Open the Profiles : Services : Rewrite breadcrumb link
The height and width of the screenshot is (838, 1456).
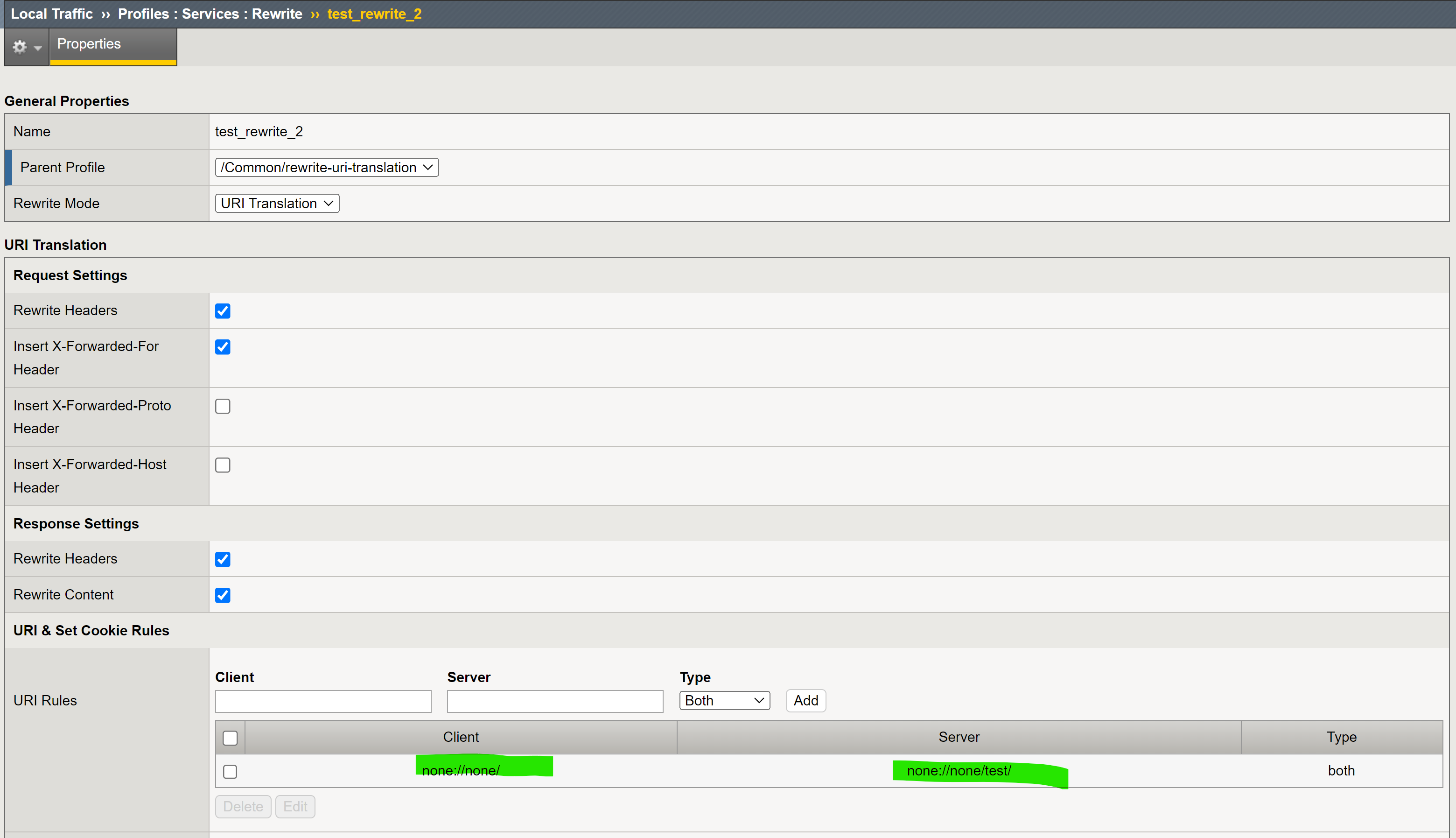(x=210, y=13)
